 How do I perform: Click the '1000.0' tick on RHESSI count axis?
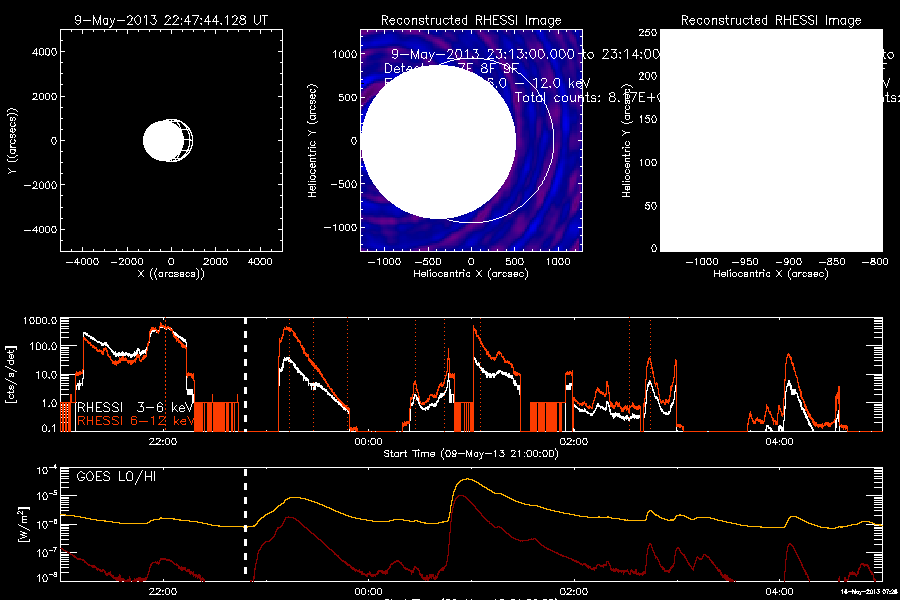pyautogui.click(x=40, y=320)
